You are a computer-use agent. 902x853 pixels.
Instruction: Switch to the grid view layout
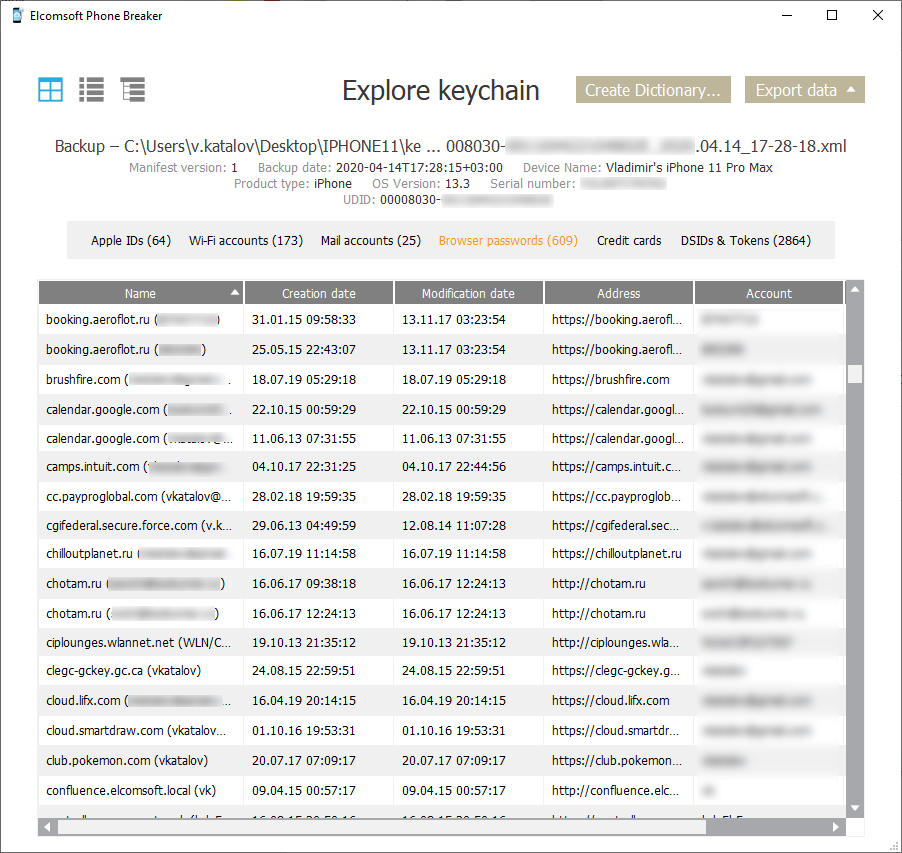point(50,89)
